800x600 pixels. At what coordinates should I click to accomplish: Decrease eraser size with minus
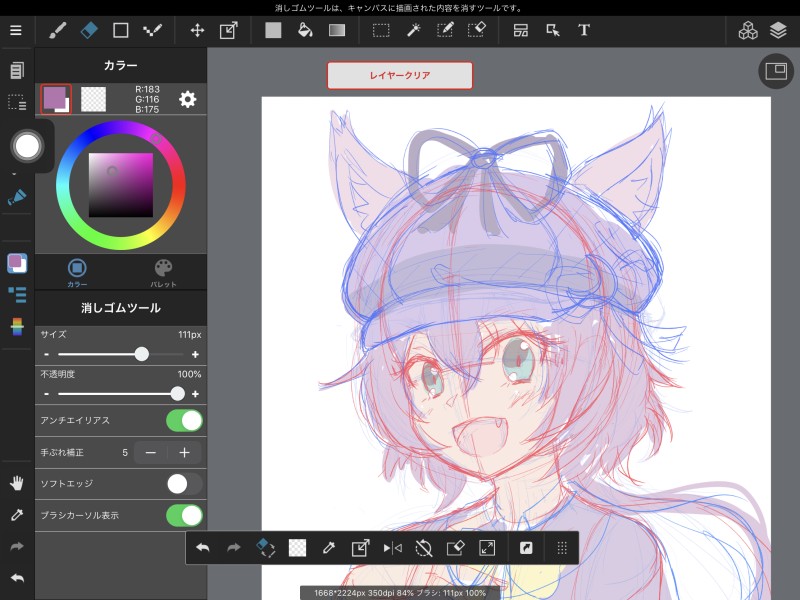pos(46,354)
